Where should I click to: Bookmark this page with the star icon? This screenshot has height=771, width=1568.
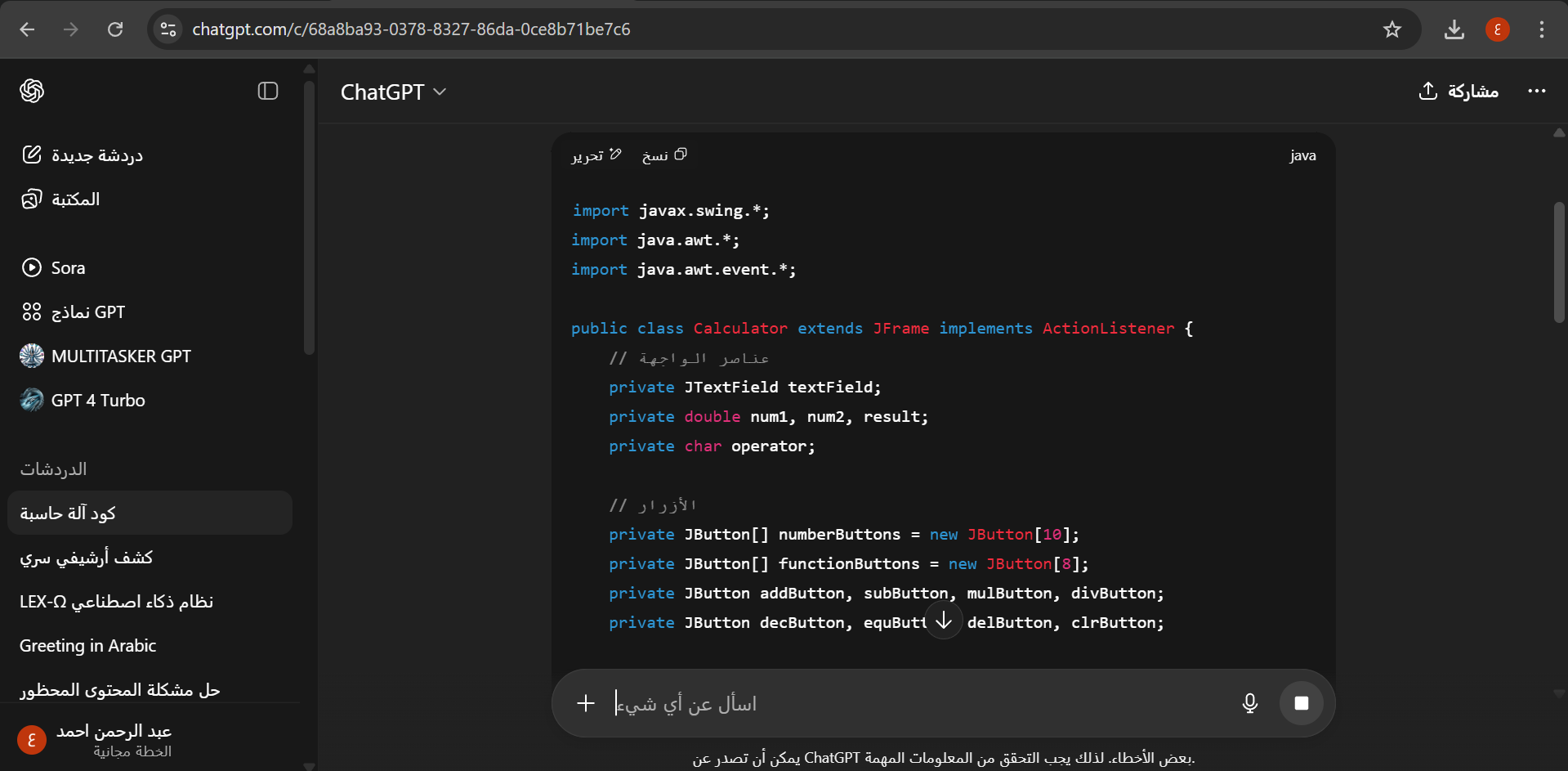point(1392,29)
